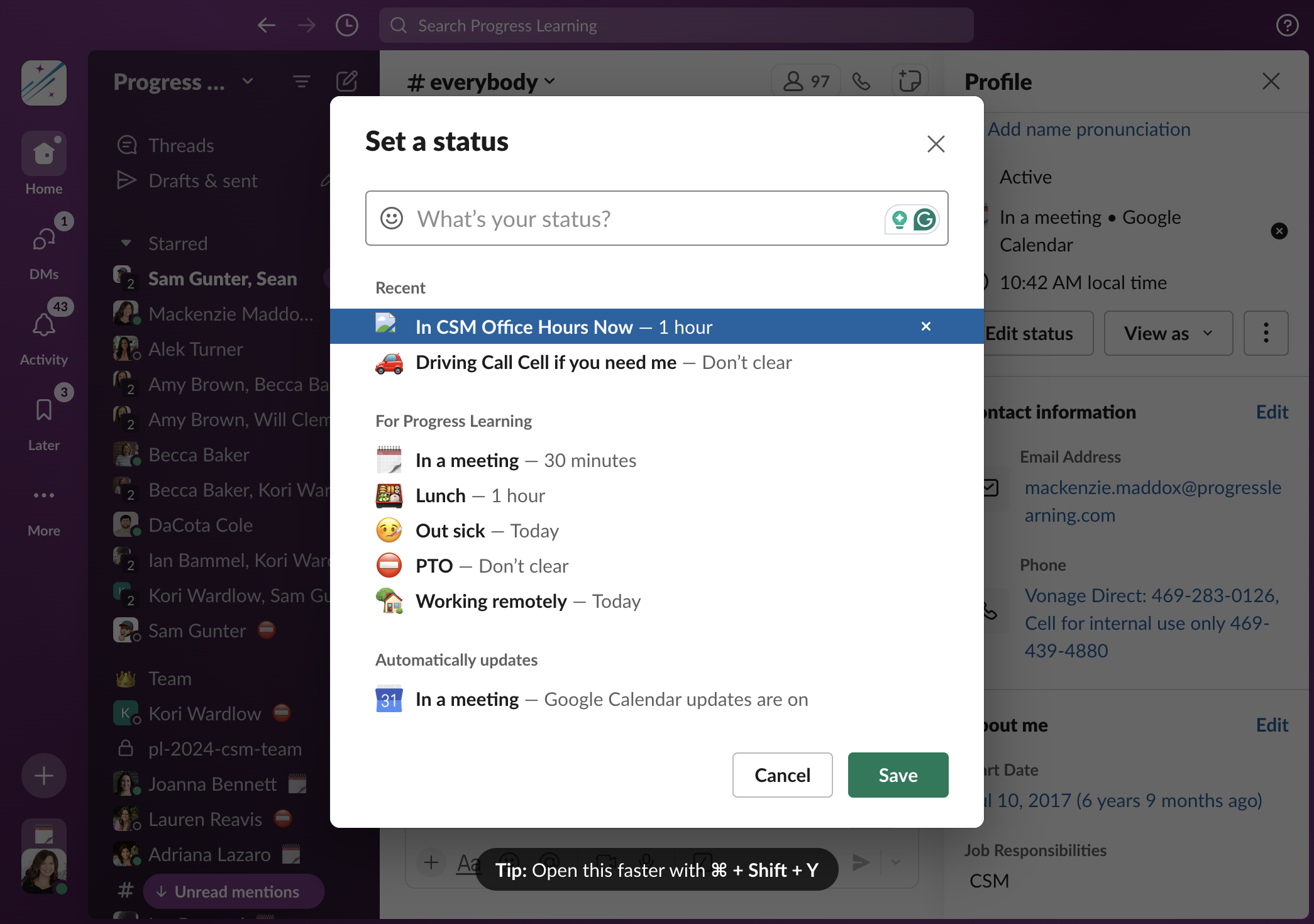Open the More ellipsis menu

click(x=44, y=508)
